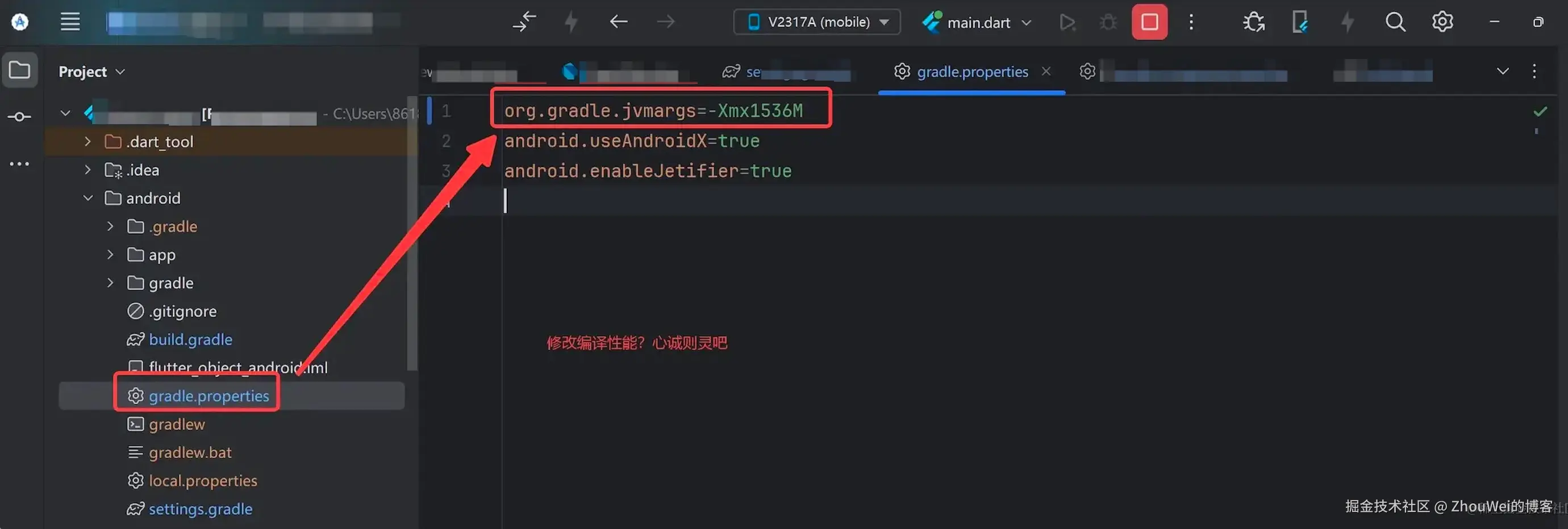Viewport: 1568px width, 529px height.
Task: Click the Search Everywhere magnifier
Action: tap(1395, 23)
